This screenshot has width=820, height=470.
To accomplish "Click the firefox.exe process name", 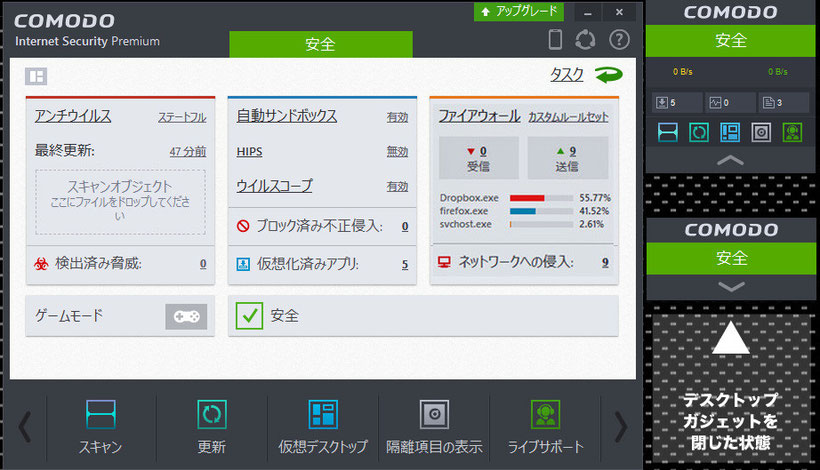I will coord(464,211).
